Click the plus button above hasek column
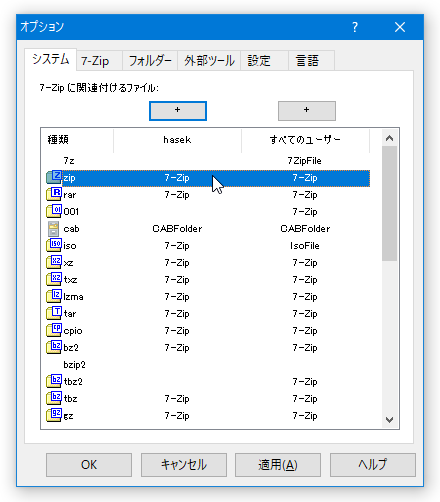This screenshot has width=440, height=502. 178,111
